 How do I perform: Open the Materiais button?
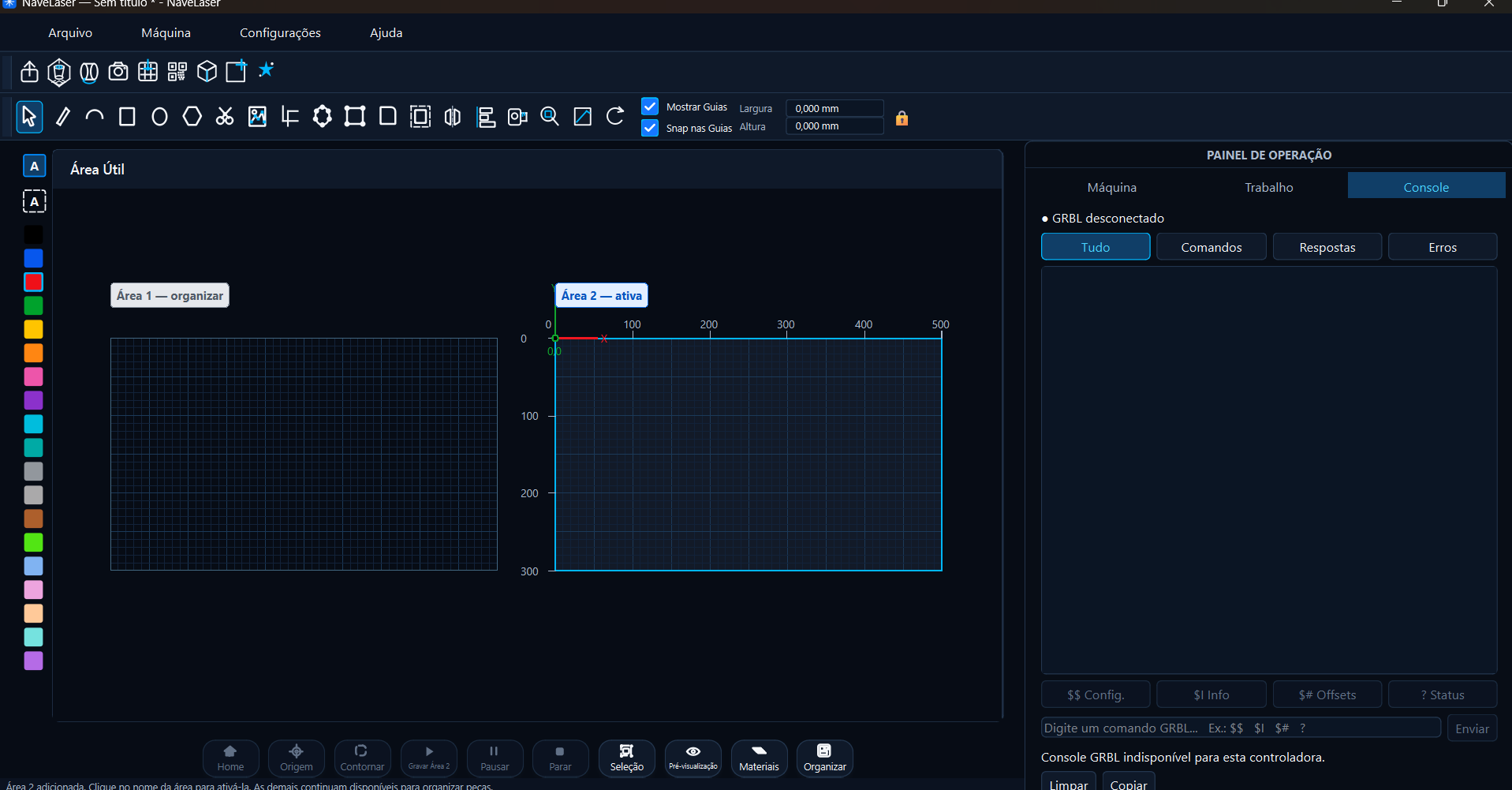pos(759,758)
